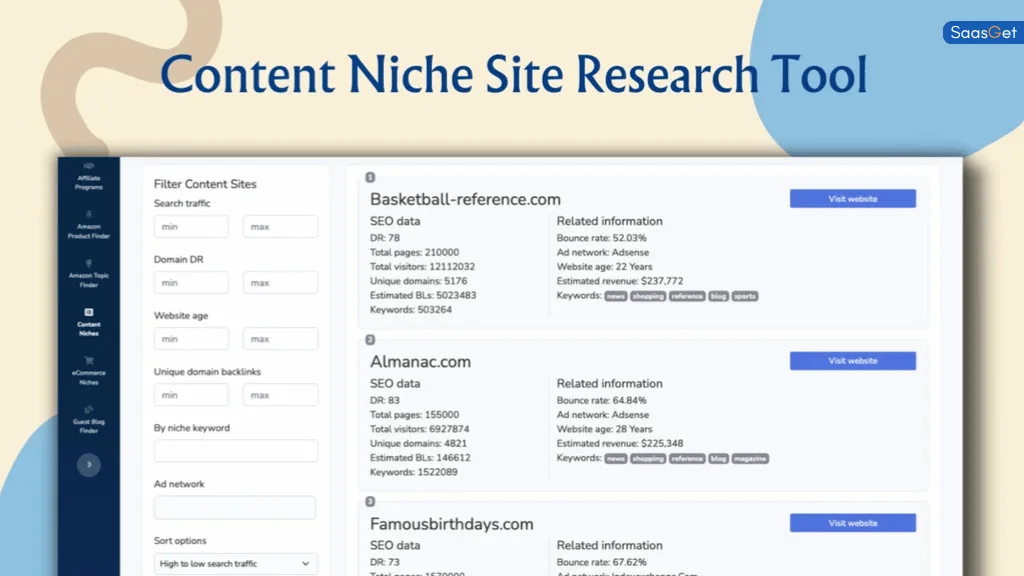Viewport: 1024px width, 576px height.
Task: Click Almanac.com title
Action: [420, 362]
